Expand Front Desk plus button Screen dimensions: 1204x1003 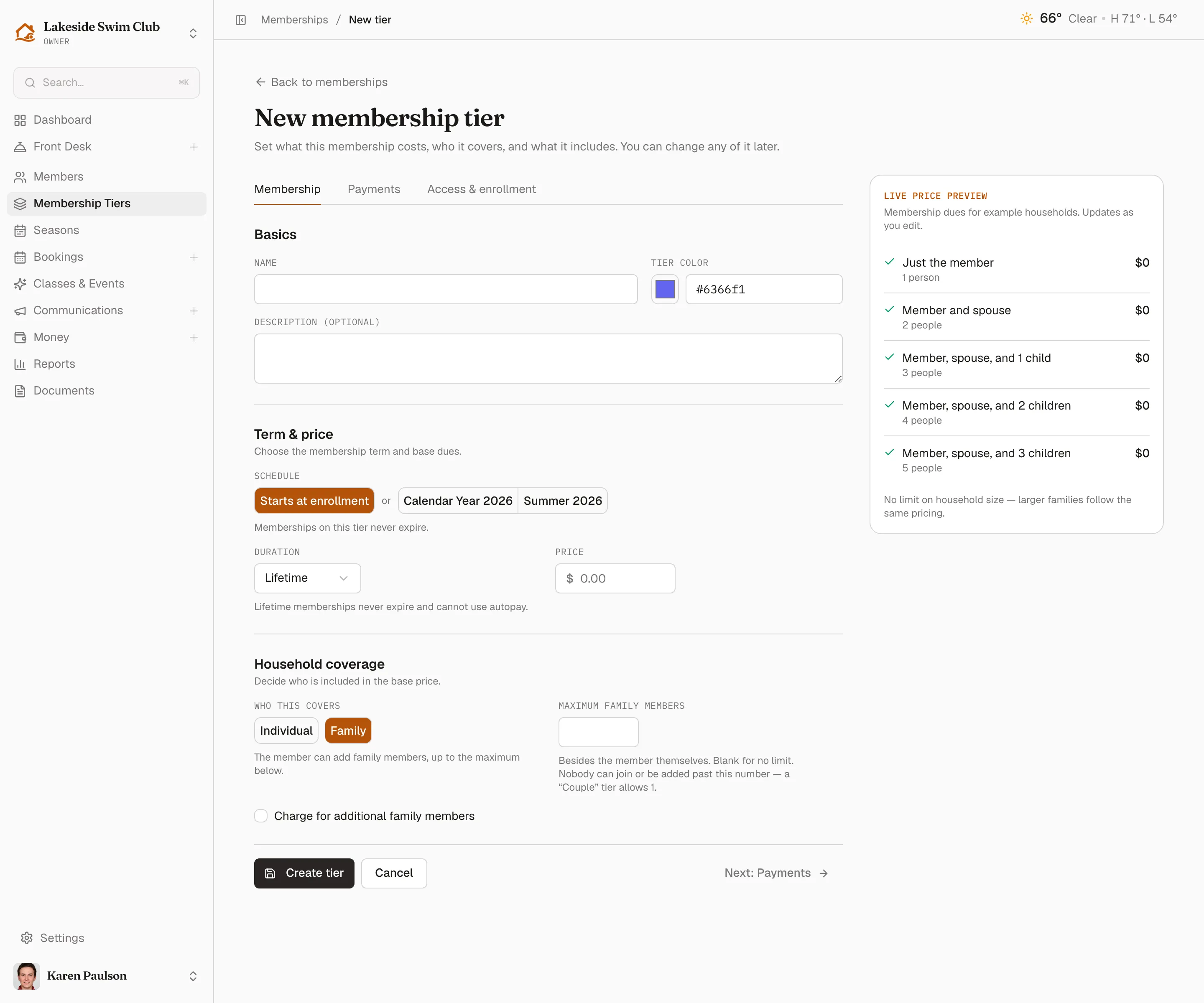pos(194,147)
